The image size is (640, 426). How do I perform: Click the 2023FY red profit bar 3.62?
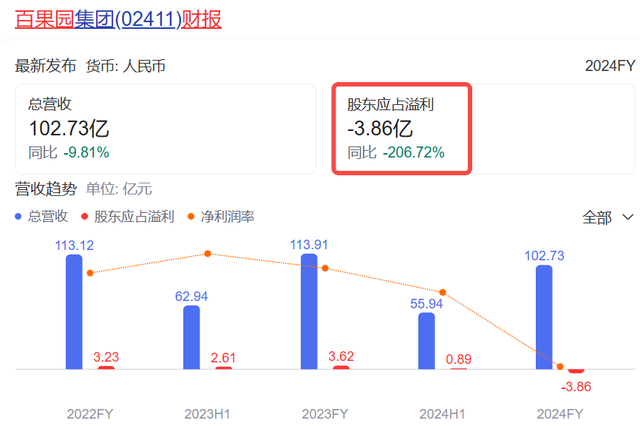tap(341, 367)
